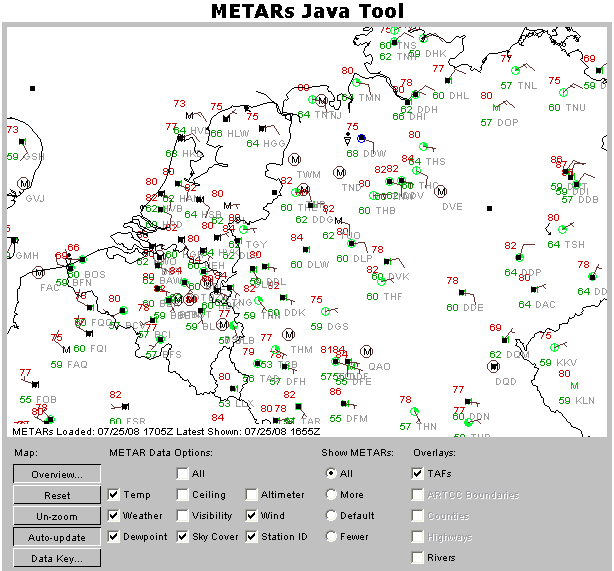Select Fewer under Show METARs
This screenshot has height=571, width=614.
[x=331, y=537]
